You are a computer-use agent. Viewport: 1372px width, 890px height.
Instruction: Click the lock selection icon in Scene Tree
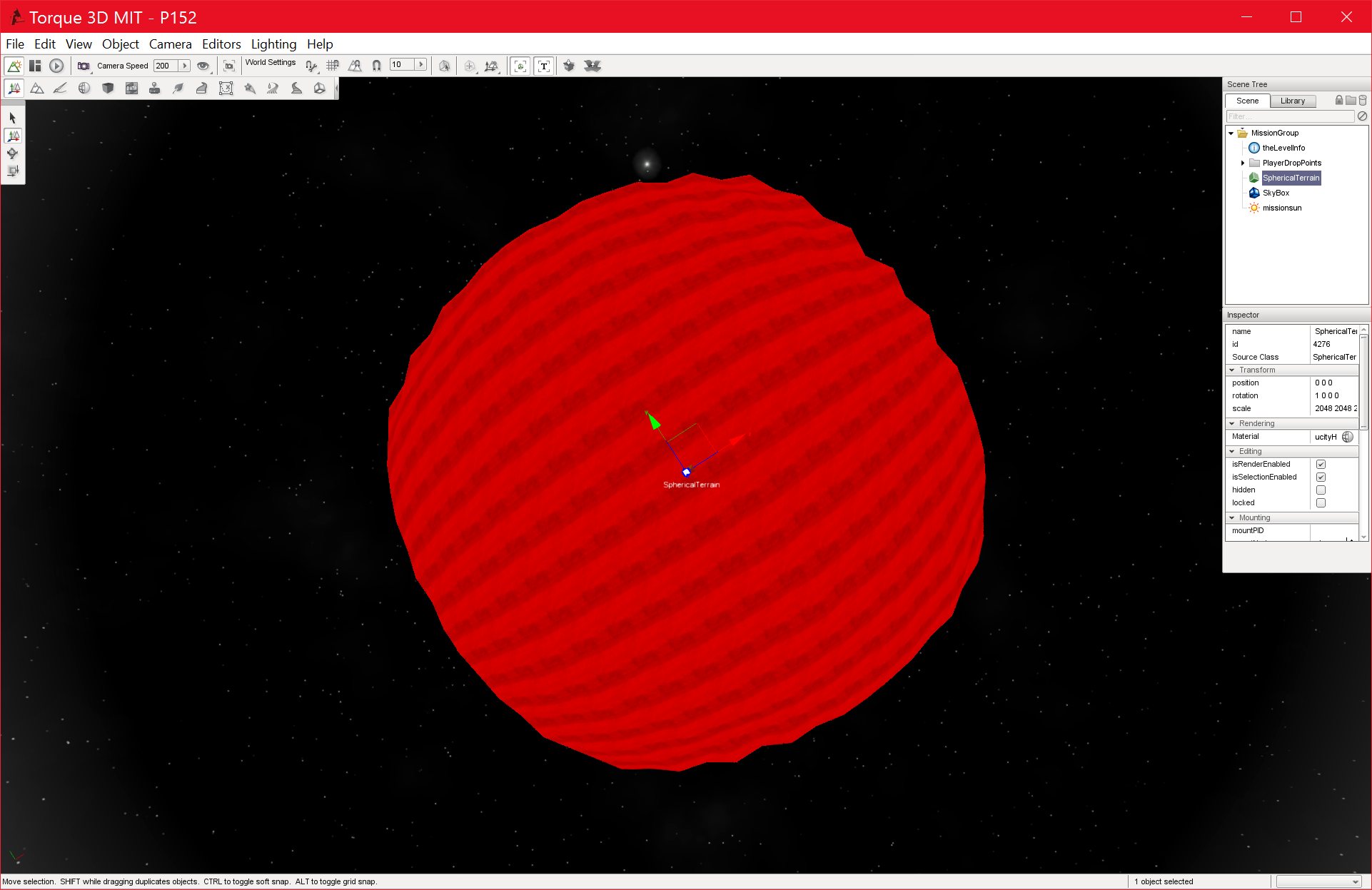[x=1339, y=100]
